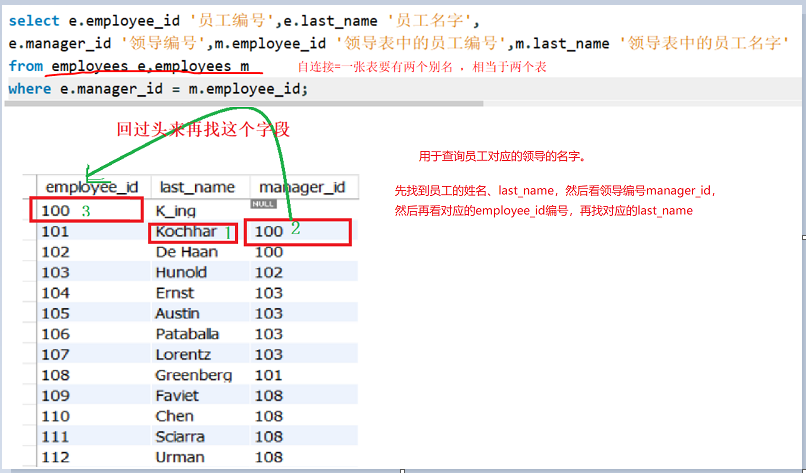Click the Urman last_name cell

click(x=200, y=458)
